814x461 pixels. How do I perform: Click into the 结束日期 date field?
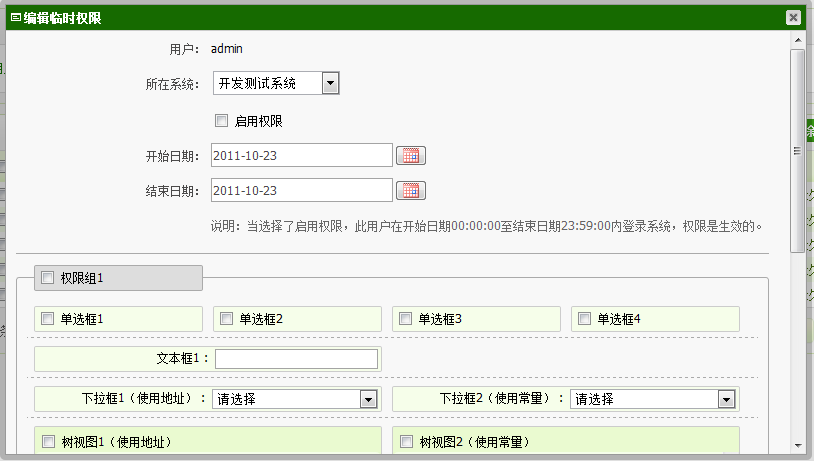click(x=302, y=190)
